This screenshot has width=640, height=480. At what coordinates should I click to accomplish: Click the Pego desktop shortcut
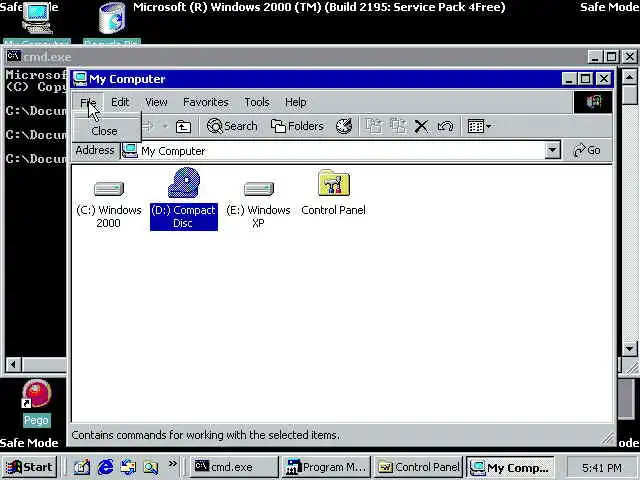click(x=36, y=403)
